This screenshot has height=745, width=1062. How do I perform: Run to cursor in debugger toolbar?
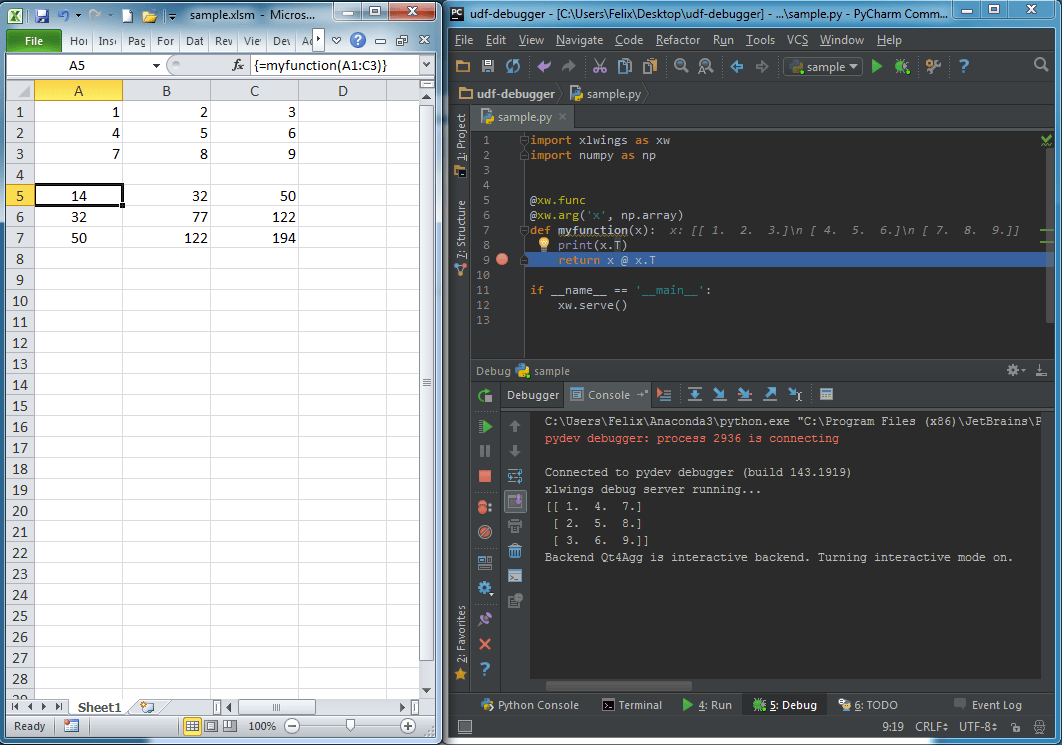tap(795, 394)
